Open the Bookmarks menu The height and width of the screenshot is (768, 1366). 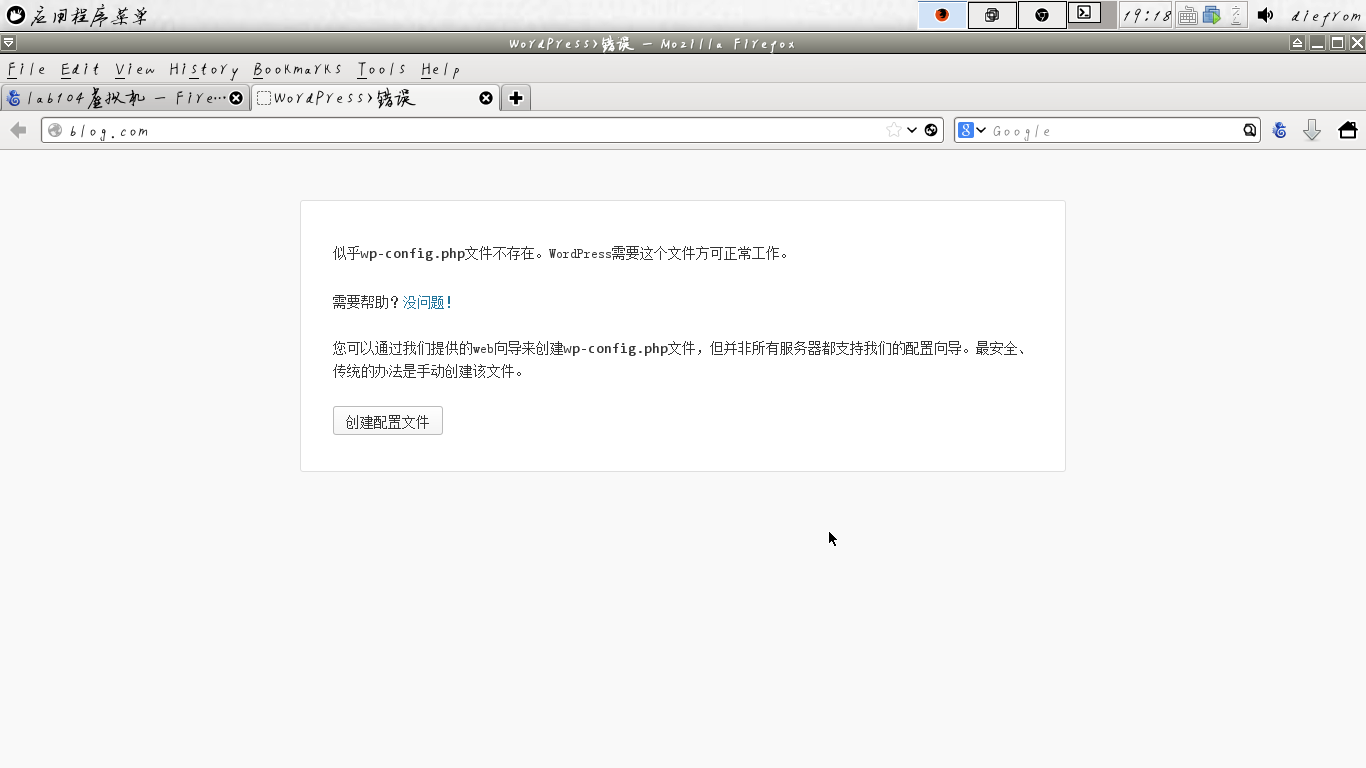tap(298, 69)
